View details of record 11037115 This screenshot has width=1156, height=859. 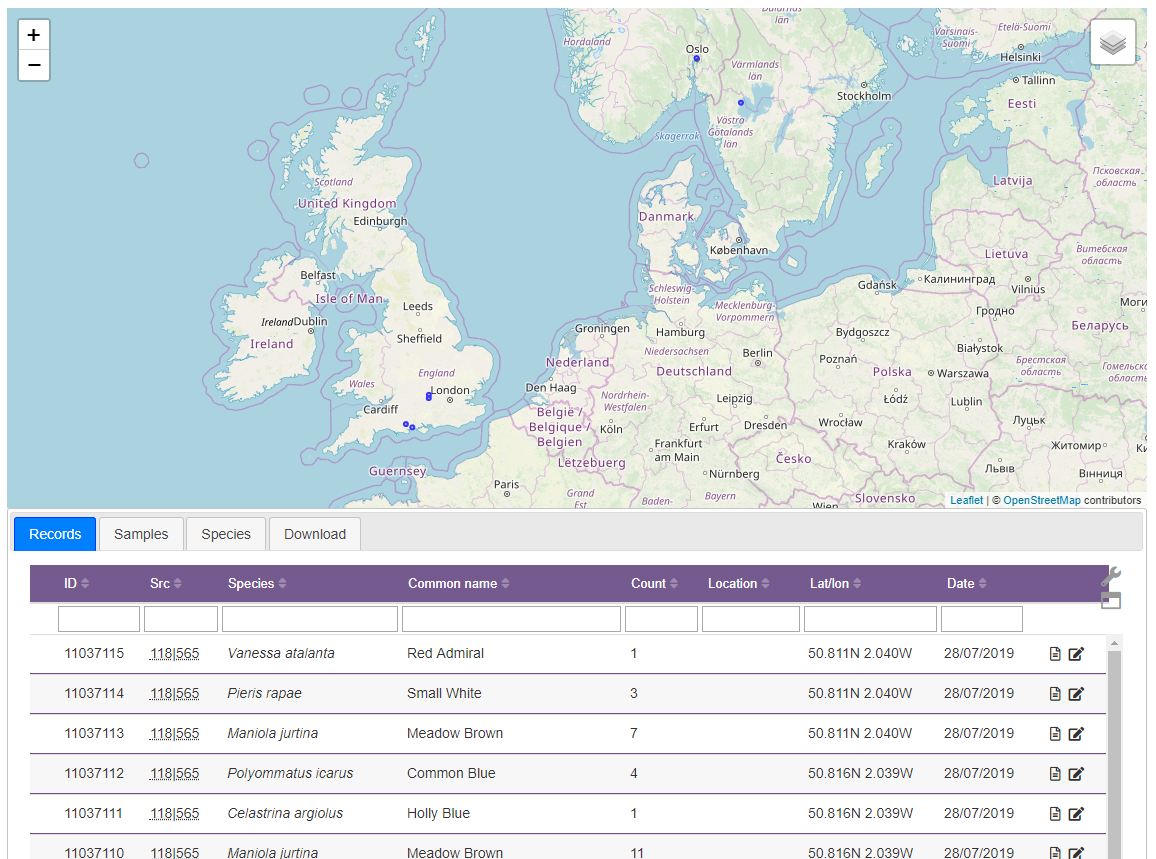click(1055, 654)
